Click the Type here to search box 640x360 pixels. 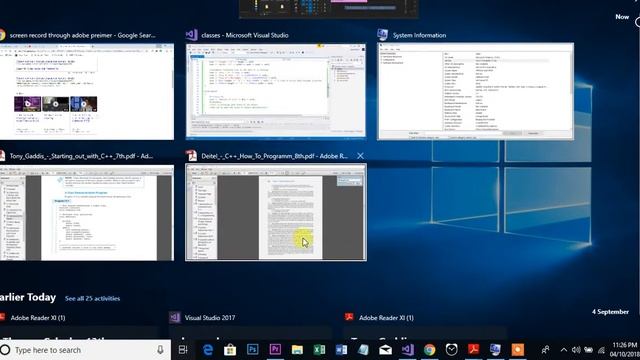coord(86,350)
